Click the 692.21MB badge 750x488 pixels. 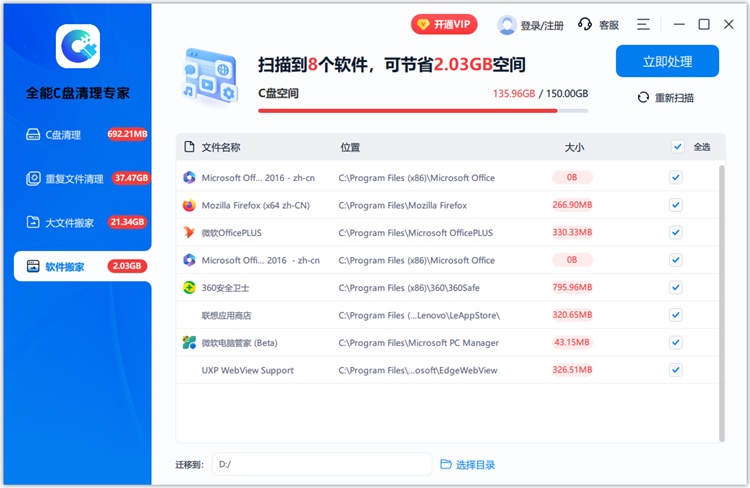[x=127, y=134]
